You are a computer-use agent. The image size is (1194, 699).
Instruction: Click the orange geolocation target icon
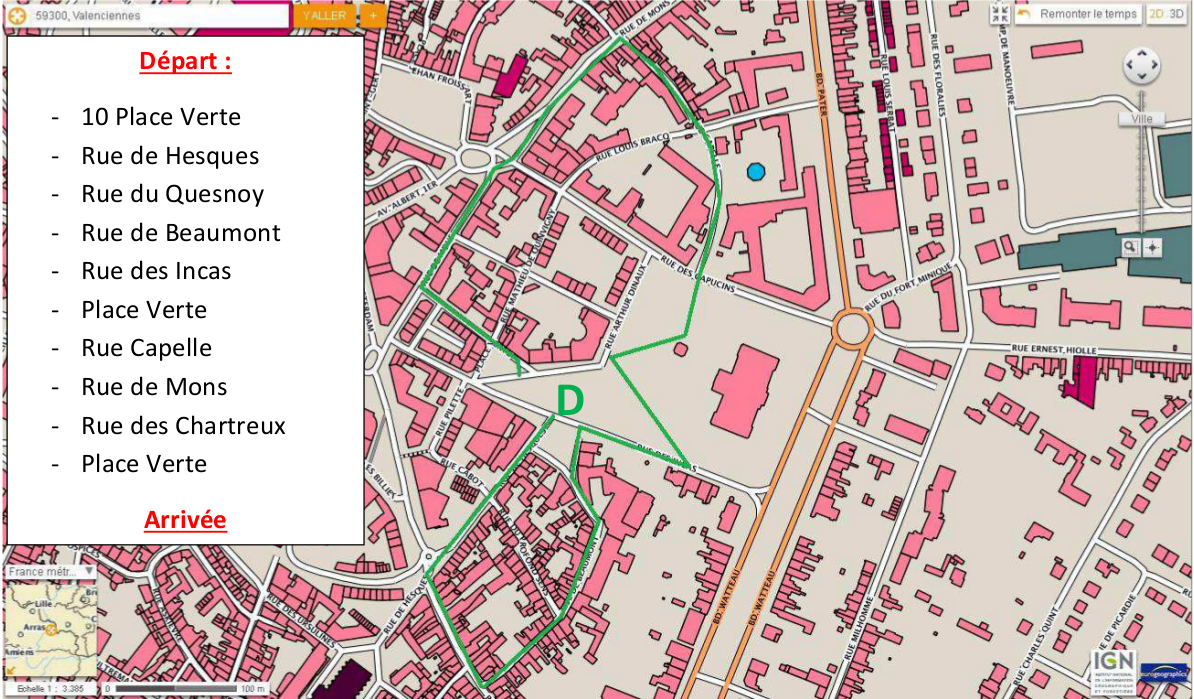[17, 15]
